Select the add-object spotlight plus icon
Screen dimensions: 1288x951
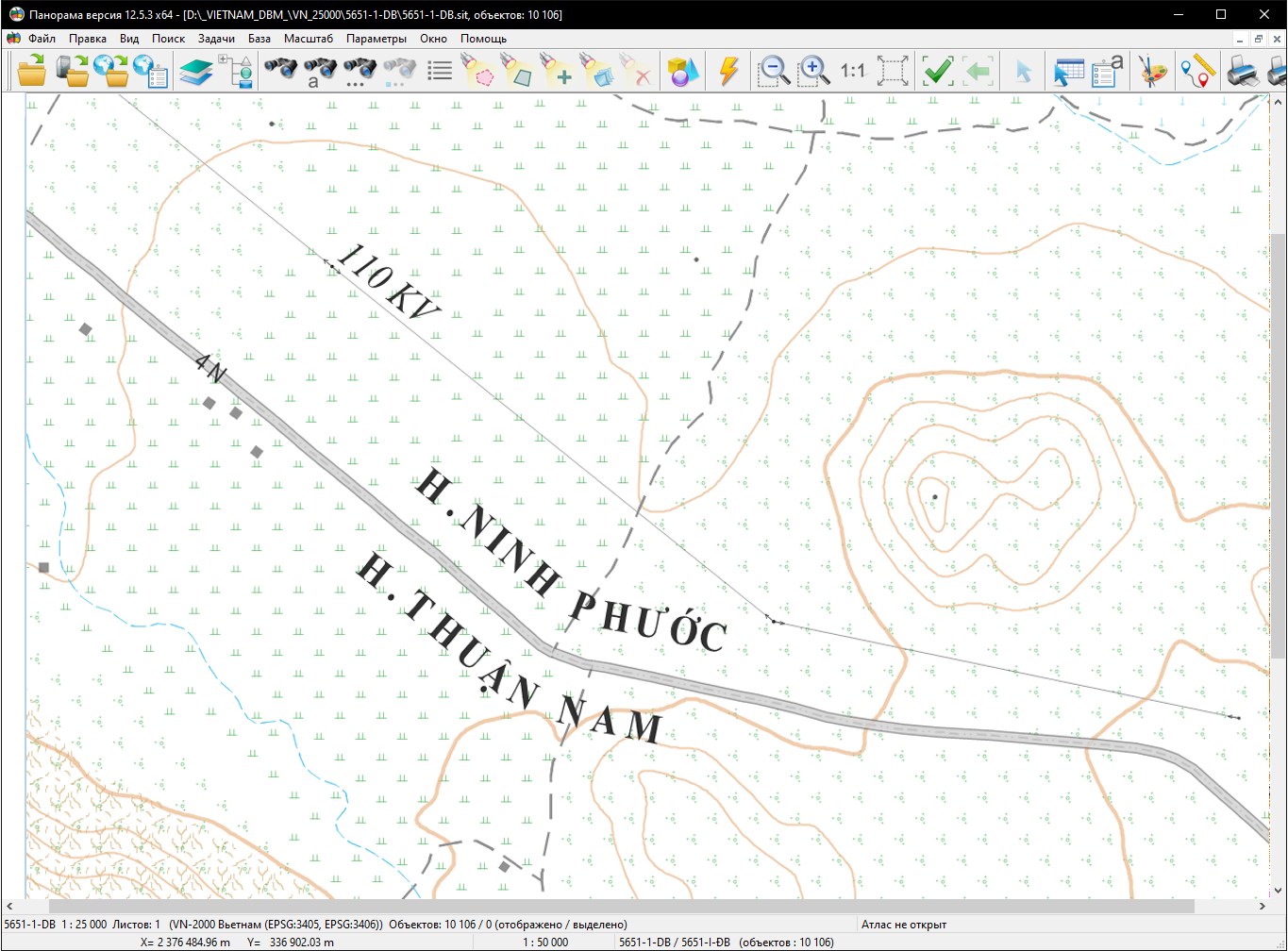558,71
